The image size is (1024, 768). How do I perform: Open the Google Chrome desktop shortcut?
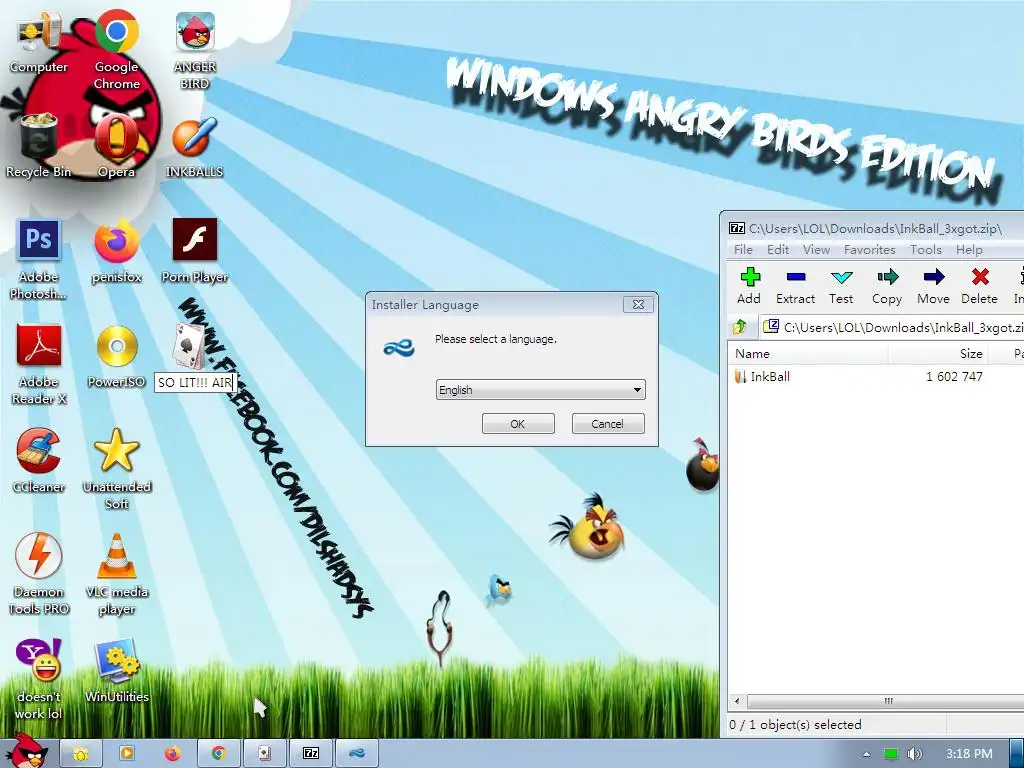pos(116,49)
